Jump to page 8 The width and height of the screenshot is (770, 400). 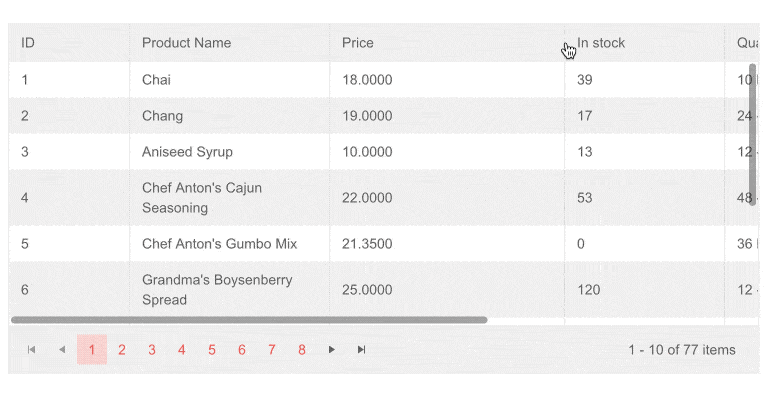tap(302, 350)
